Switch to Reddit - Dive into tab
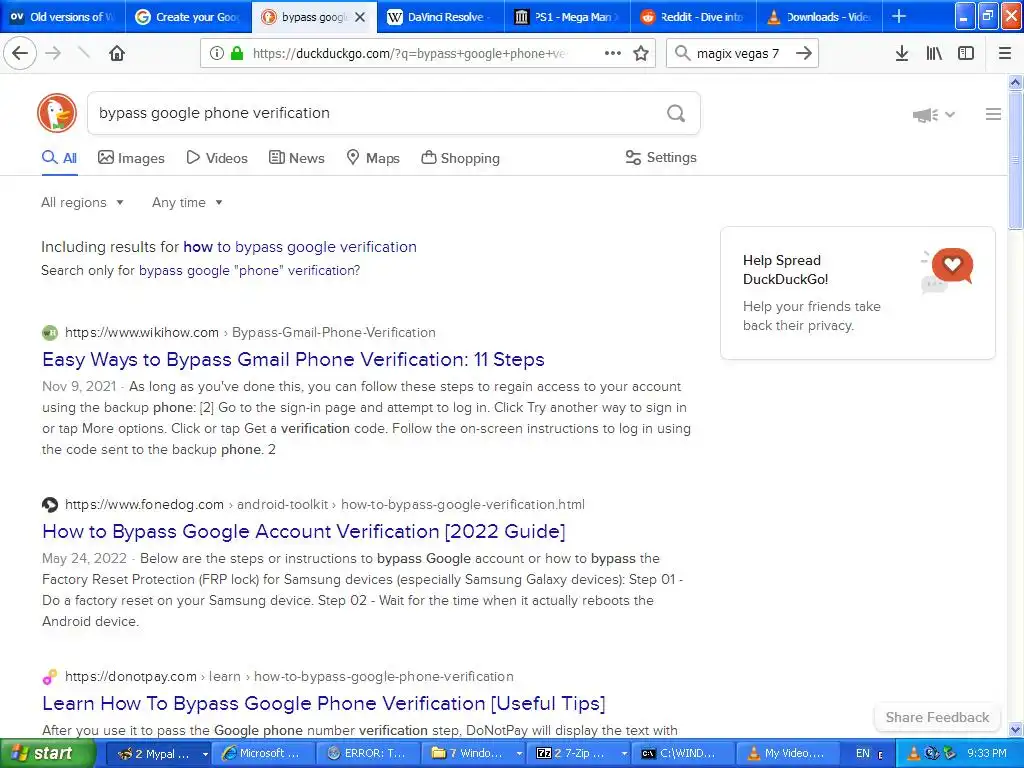 click(693, 17)
